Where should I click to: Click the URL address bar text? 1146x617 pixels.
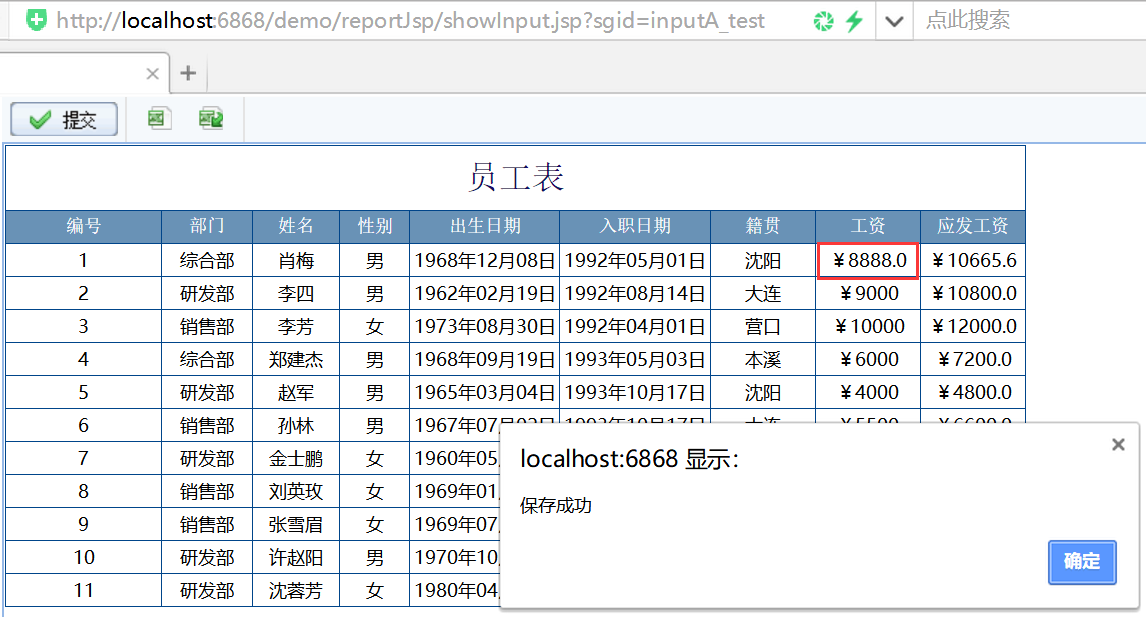pyautogui.click(x=410, y=20)
